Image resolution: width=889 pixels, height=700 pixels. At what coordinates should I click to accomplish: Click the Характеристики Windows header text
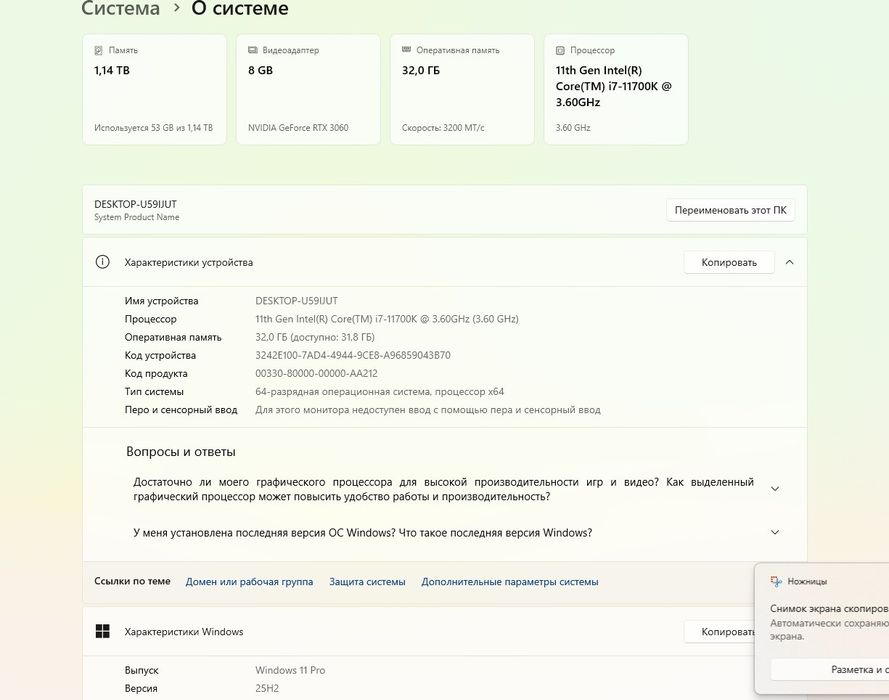pyautogui.click(x=184, y=631)
